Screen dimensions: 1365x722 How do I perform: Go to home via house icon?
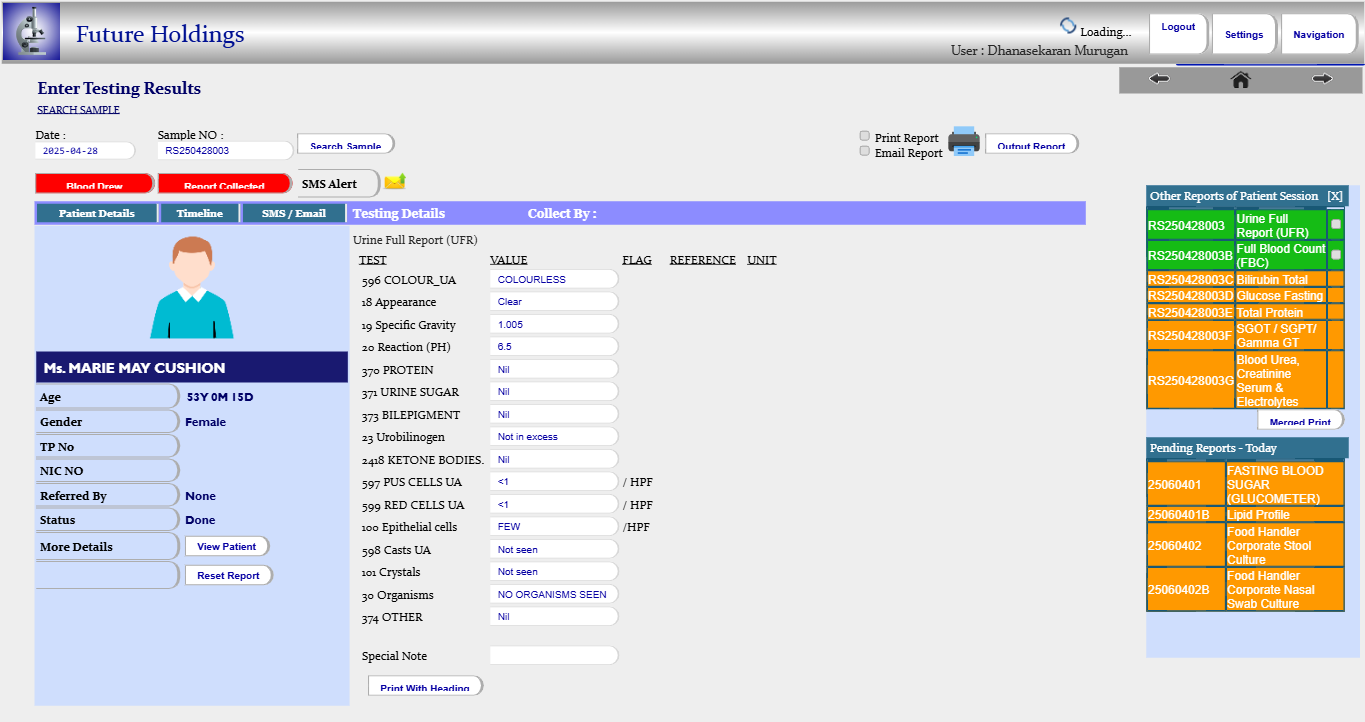click(1240, 79)
